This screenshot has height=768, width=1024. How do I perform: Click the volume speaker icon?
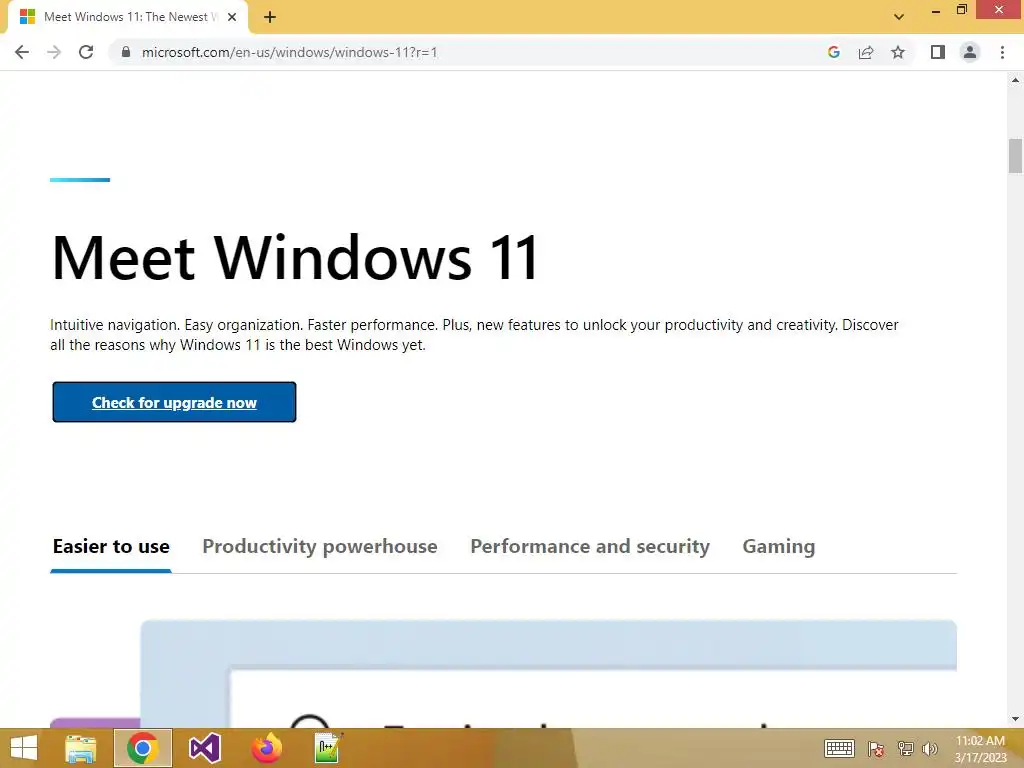point(930,749)
